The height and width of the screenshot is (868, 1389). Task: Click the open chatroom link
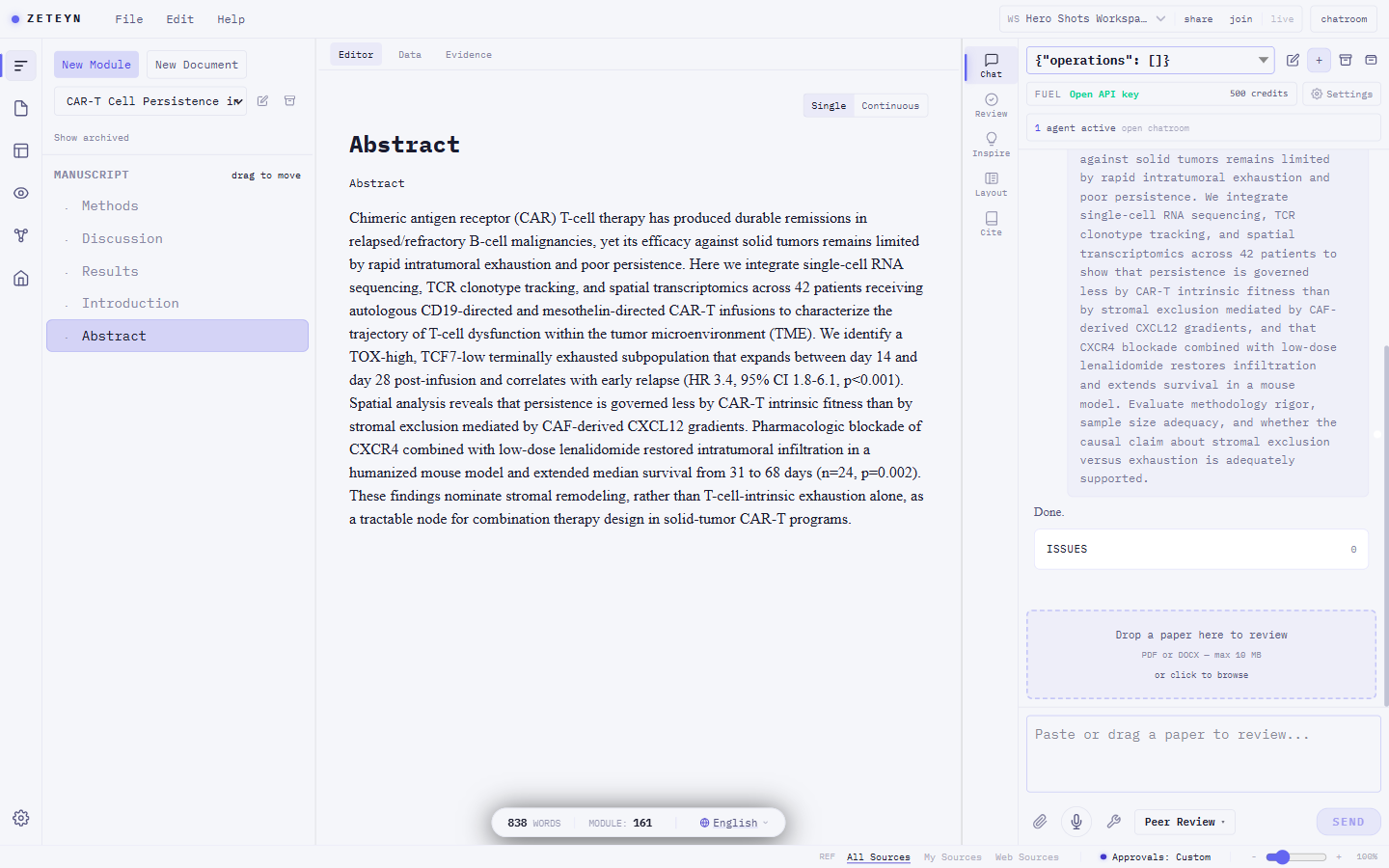tap(1155, 128)
